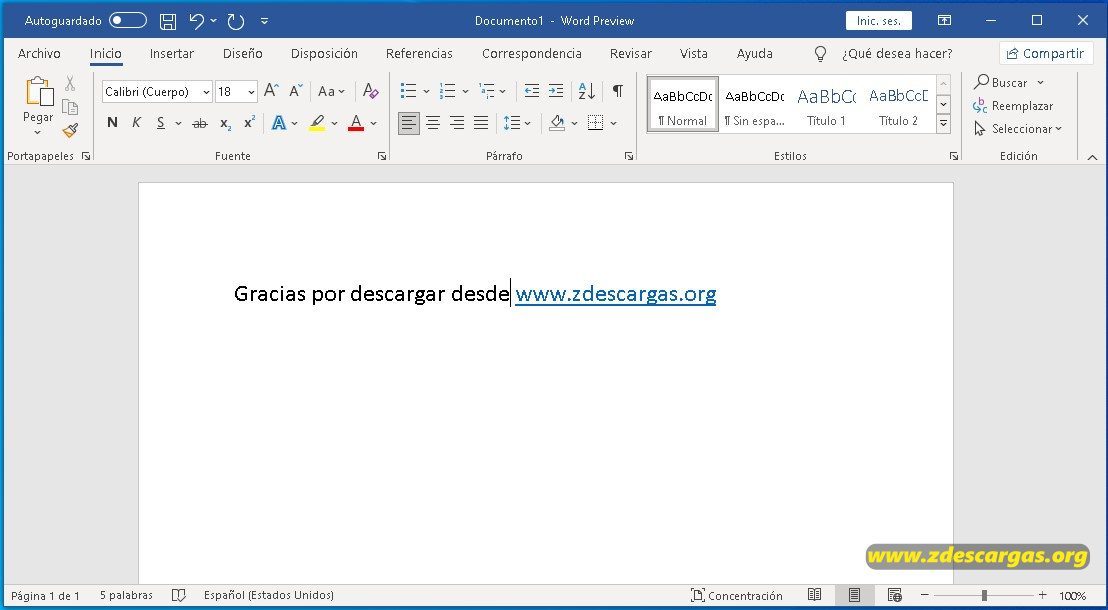Click the Inic. ses. sign-in button
This screenshot has width=1108, height=610.
coord(878,20)
